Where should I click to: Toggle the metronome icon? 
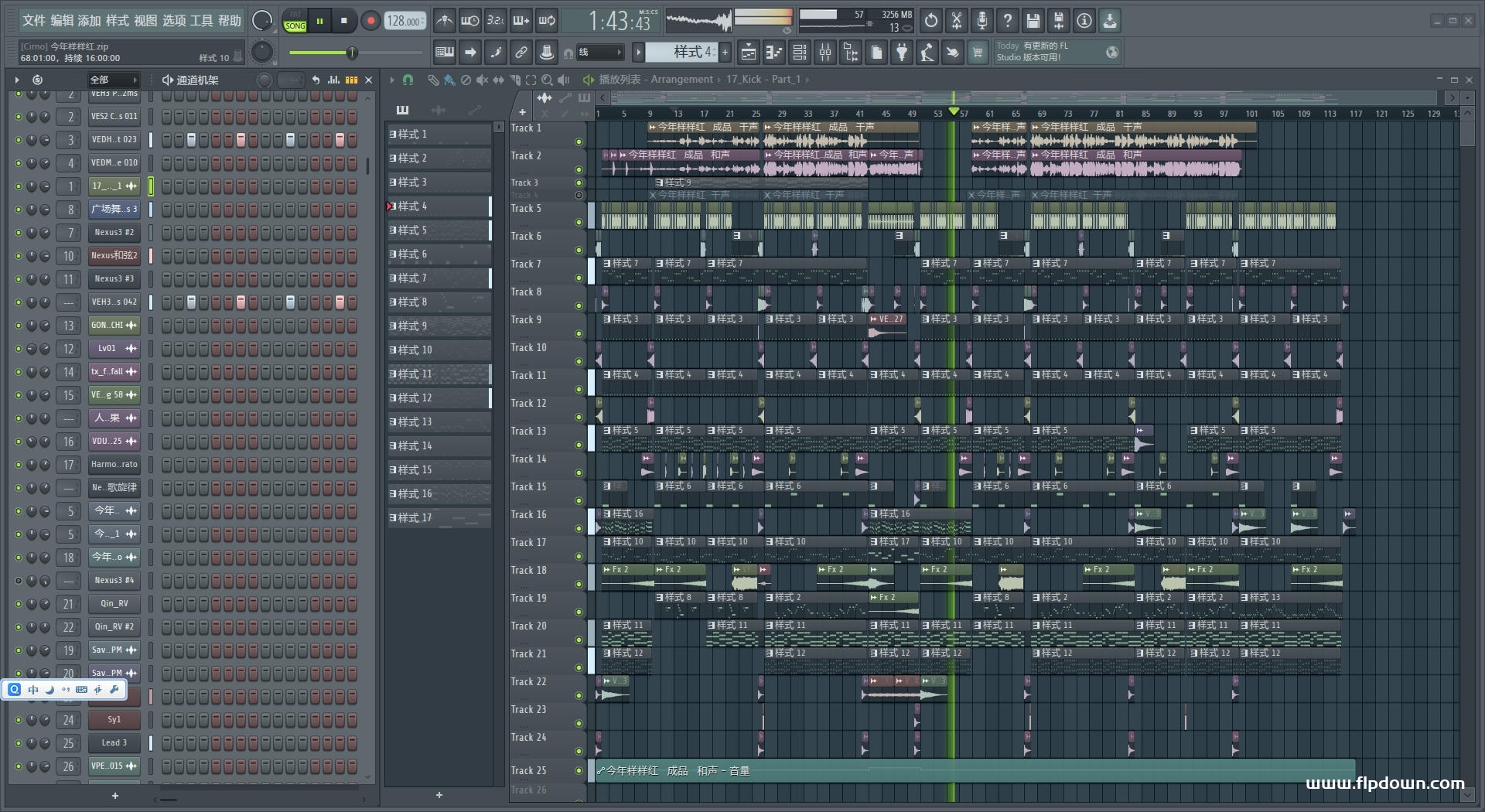(444, 21)
